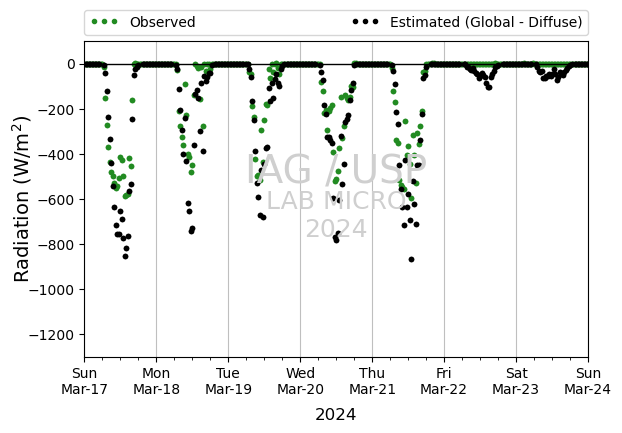Click the y-axis tick label −1200
The width and height of the screenshot is (622, 433).
click(x=52, y=335)
